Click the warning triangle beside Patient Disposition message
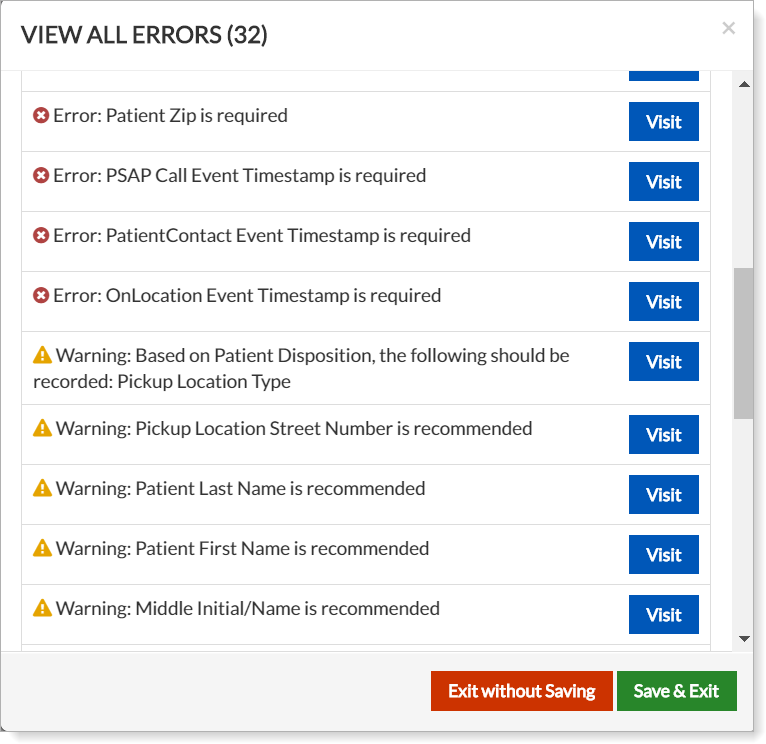This screenshot has height=744, width=766. click(42, 355)
